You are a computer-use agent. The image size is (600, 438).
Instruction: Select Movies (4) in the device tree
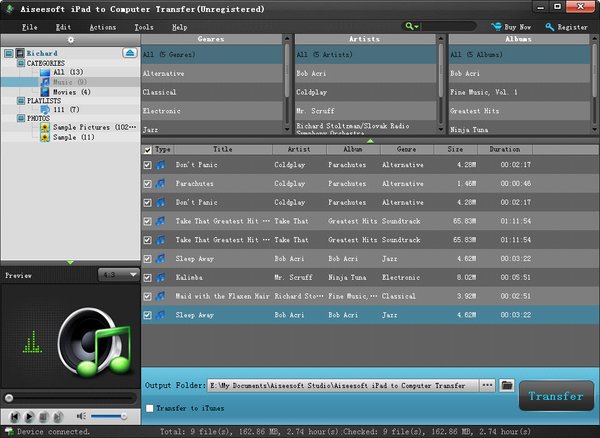coord(70,92)
